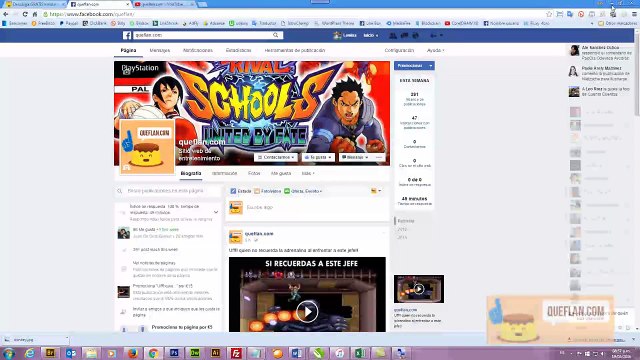Click the Bitly bookmark

click(118, 23)
